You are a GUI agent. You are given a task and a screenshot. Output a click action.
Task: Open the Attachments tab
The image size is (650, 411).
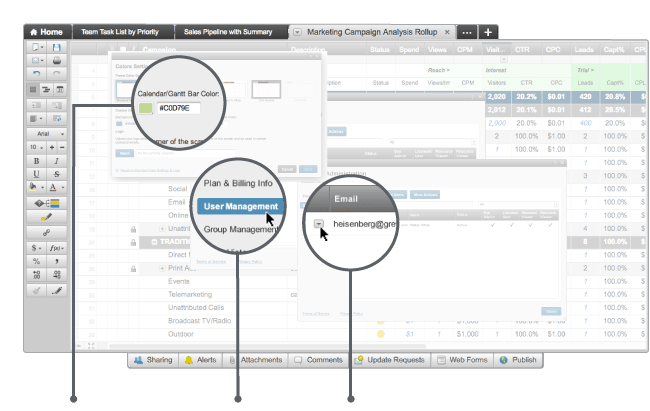click(256, 360)
